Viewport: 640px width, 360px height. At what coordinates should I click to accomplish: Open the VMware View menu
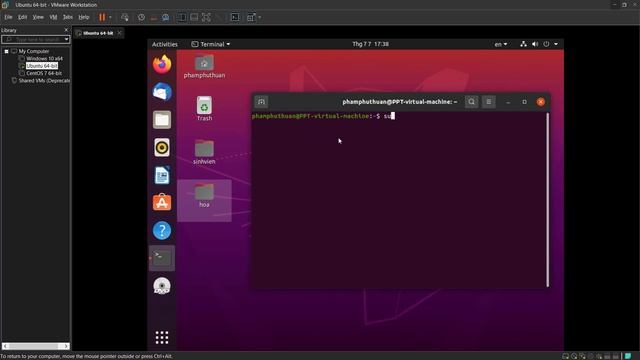pos(38,17)
